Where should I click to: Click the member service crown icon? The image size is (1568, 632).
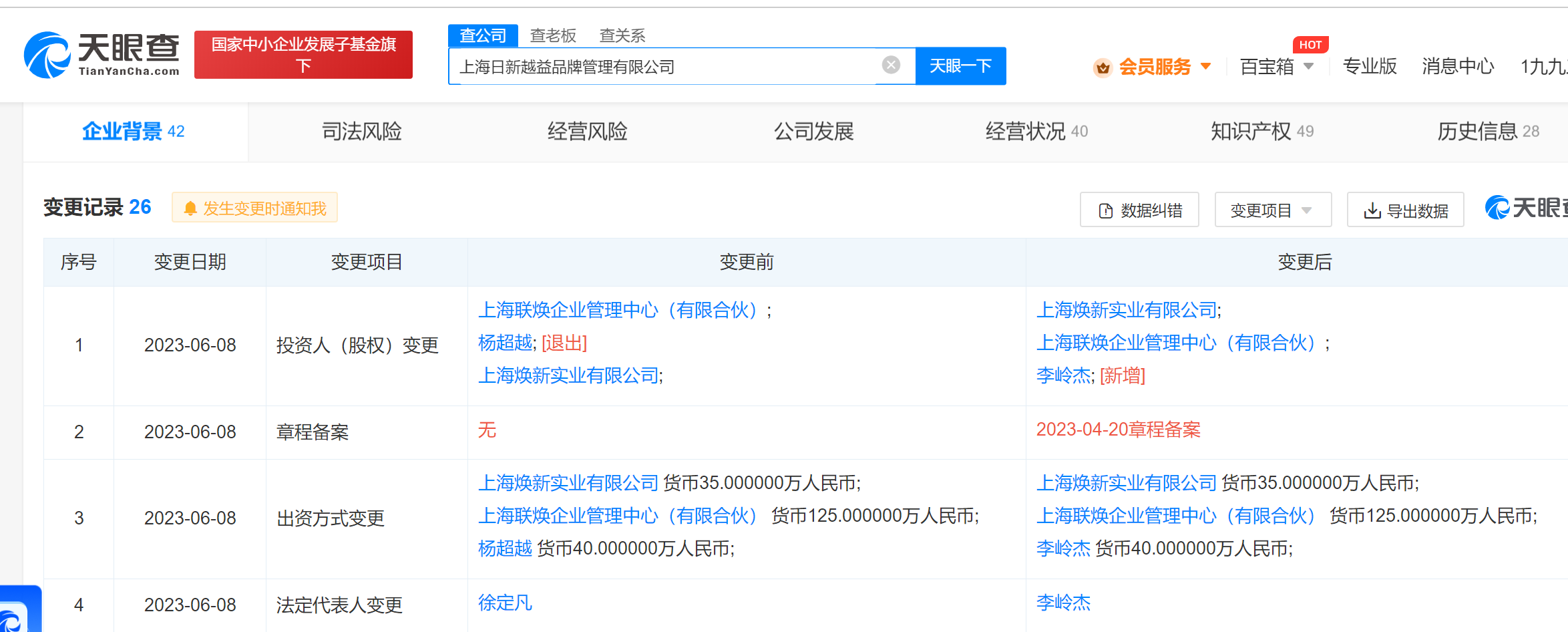click(x=1103, y=67)
